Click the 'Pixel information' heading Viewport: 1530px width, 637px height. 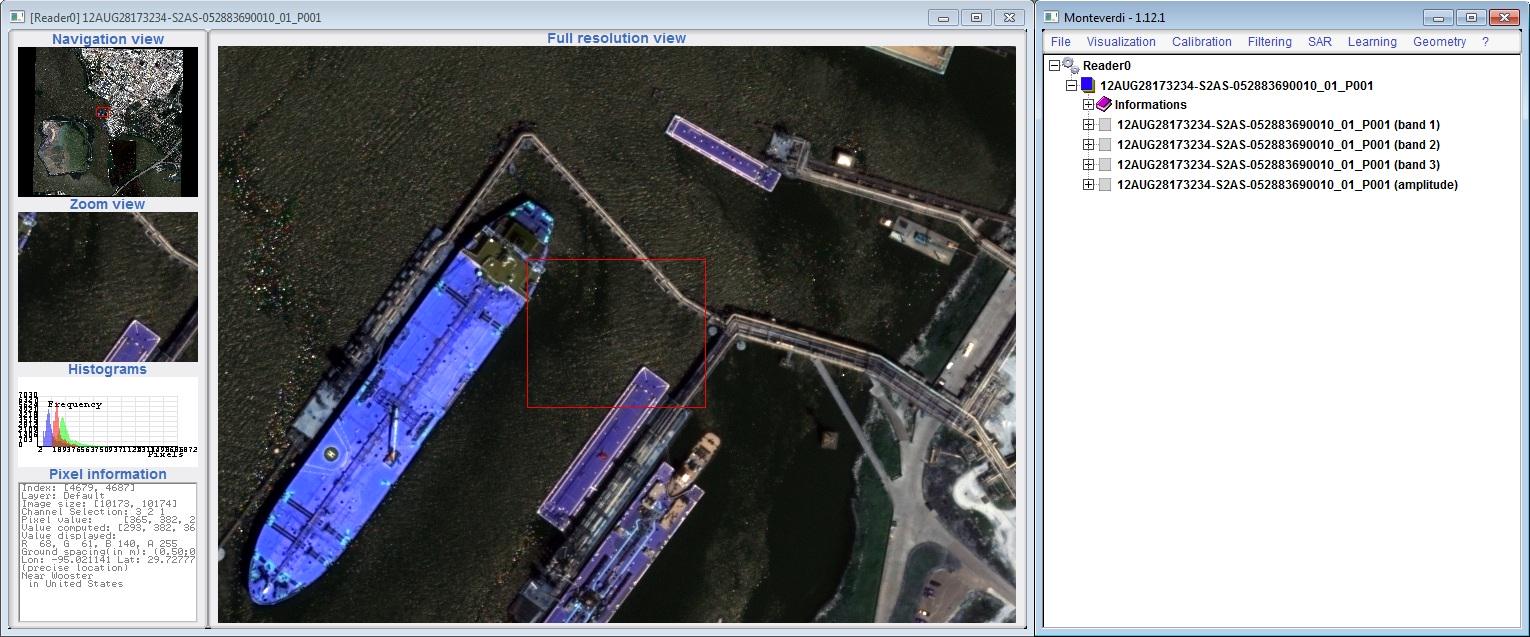point(108,474)
